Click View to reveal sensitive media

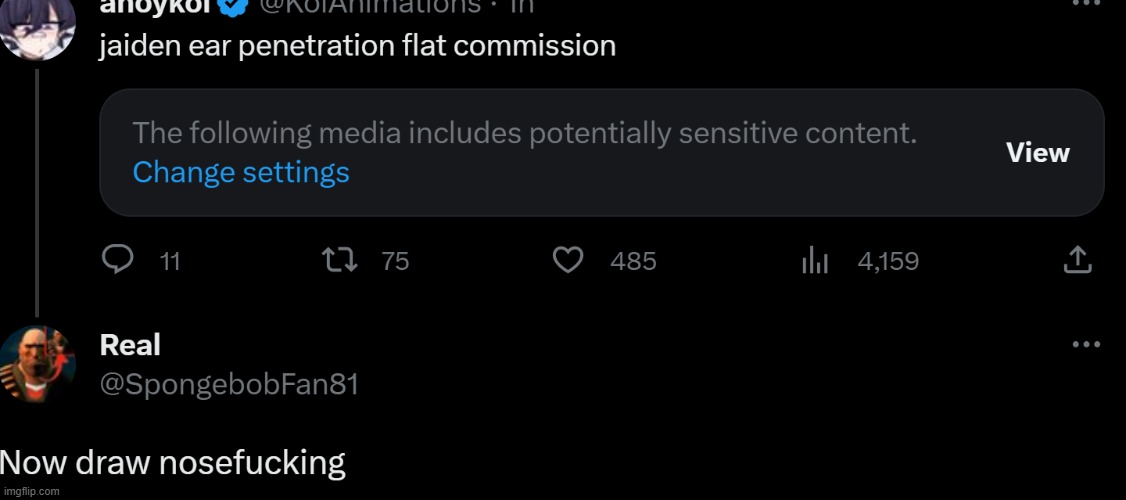(x=1037, y=153)
